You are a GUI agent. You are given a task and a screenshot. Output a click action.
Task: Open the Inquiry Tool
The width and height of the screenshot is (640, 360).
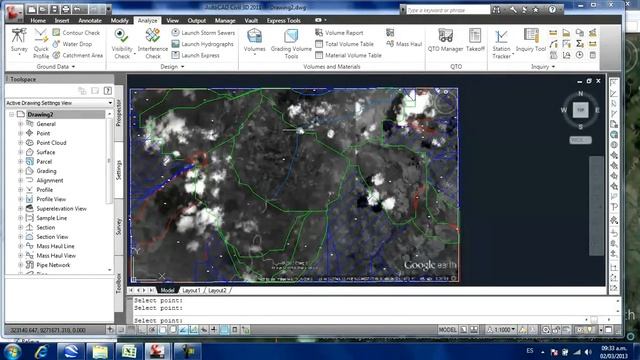tap(531, 41)
